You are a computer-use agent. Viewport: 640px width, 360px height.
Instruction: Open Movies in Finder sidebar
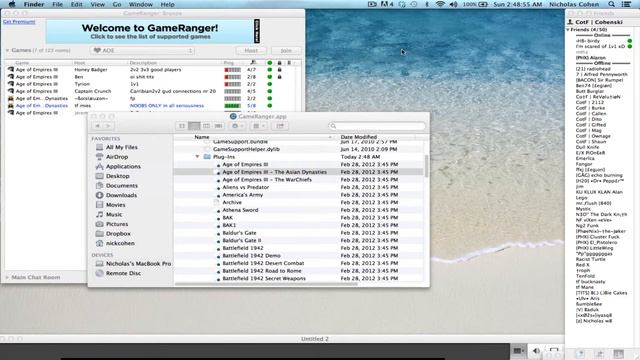116,205
